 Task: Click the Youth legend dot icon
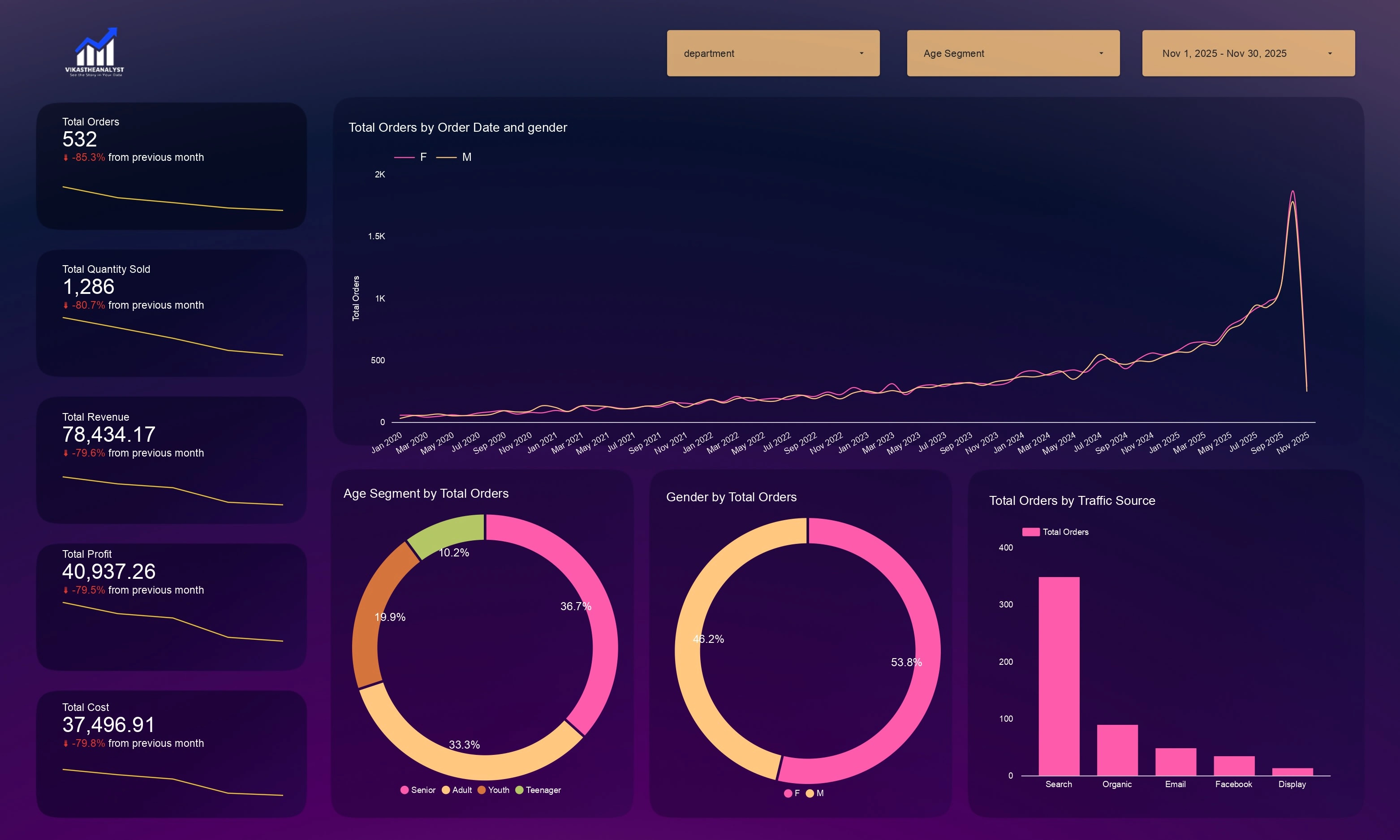[x=482, y=790]
